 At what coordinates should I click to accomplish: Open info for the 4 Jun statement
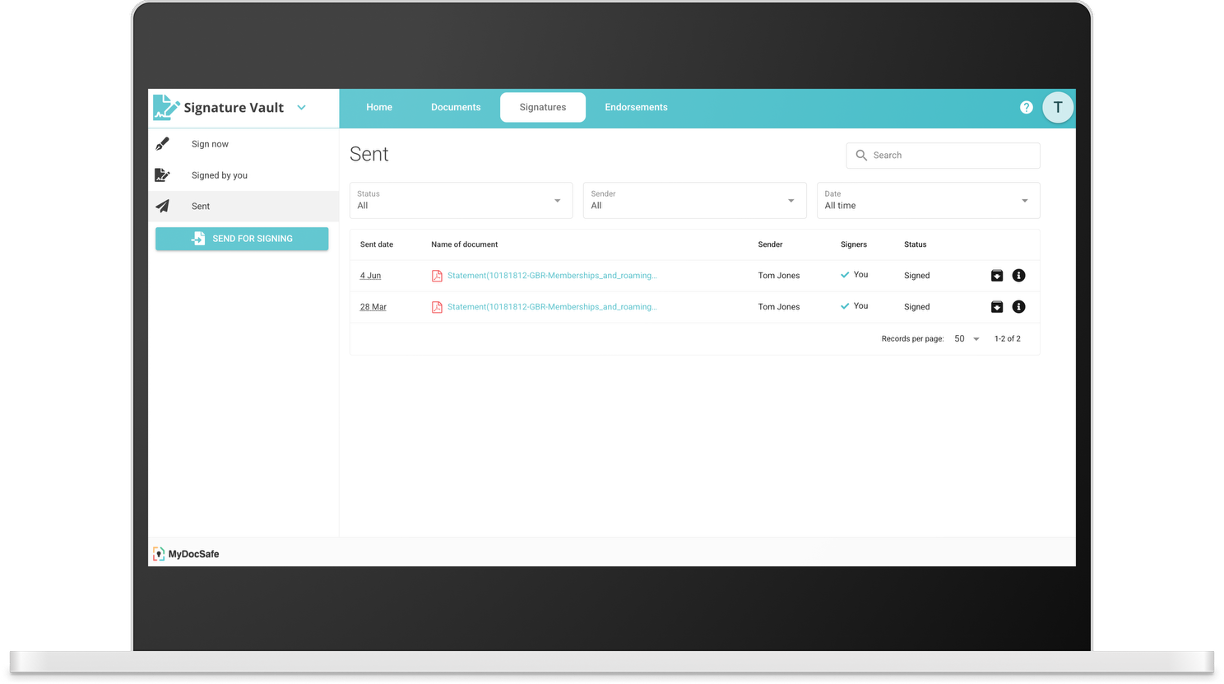1019,275
